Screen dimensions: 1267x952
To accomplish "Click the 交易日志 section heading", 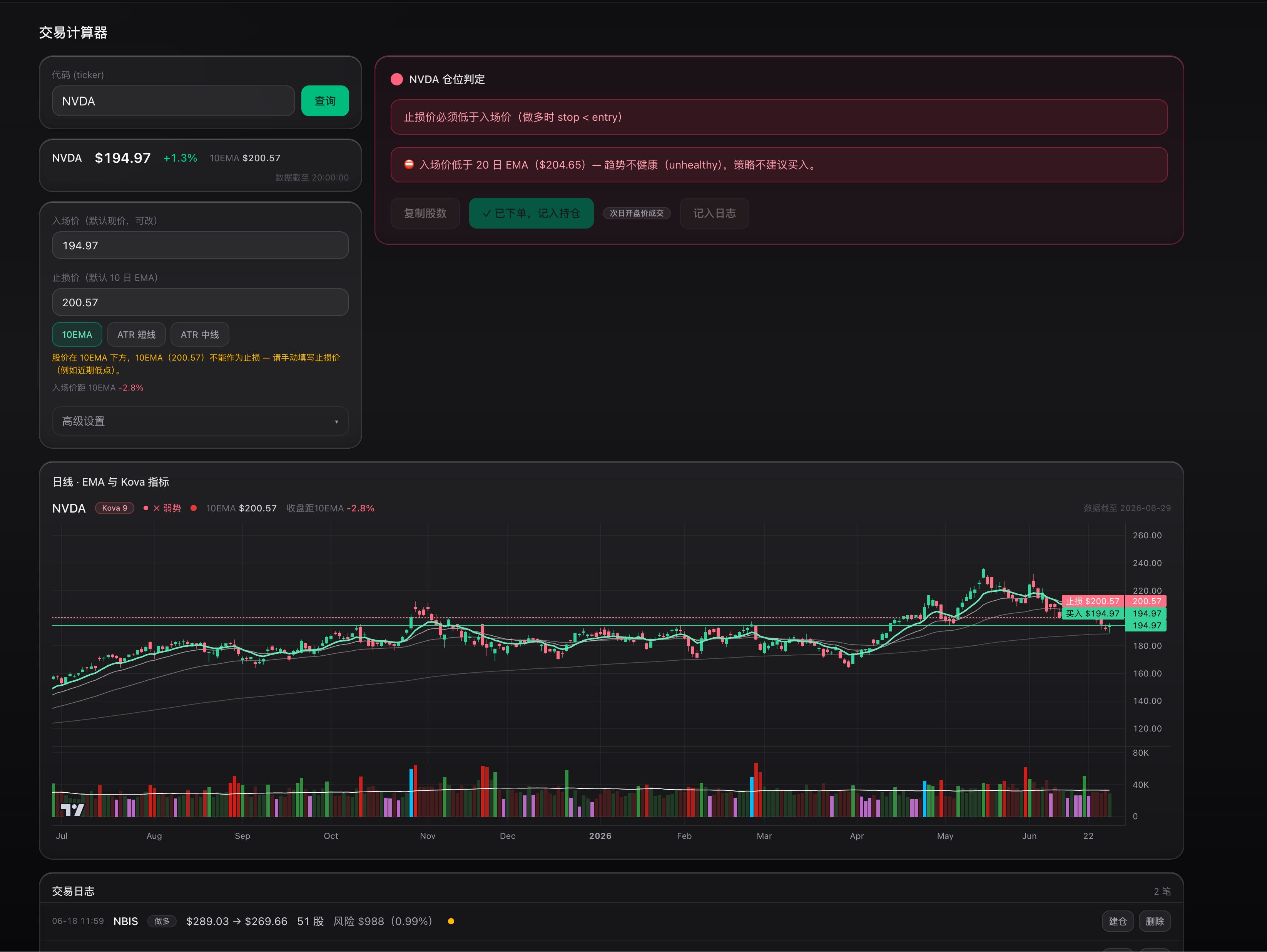I will tap(73, 891).
